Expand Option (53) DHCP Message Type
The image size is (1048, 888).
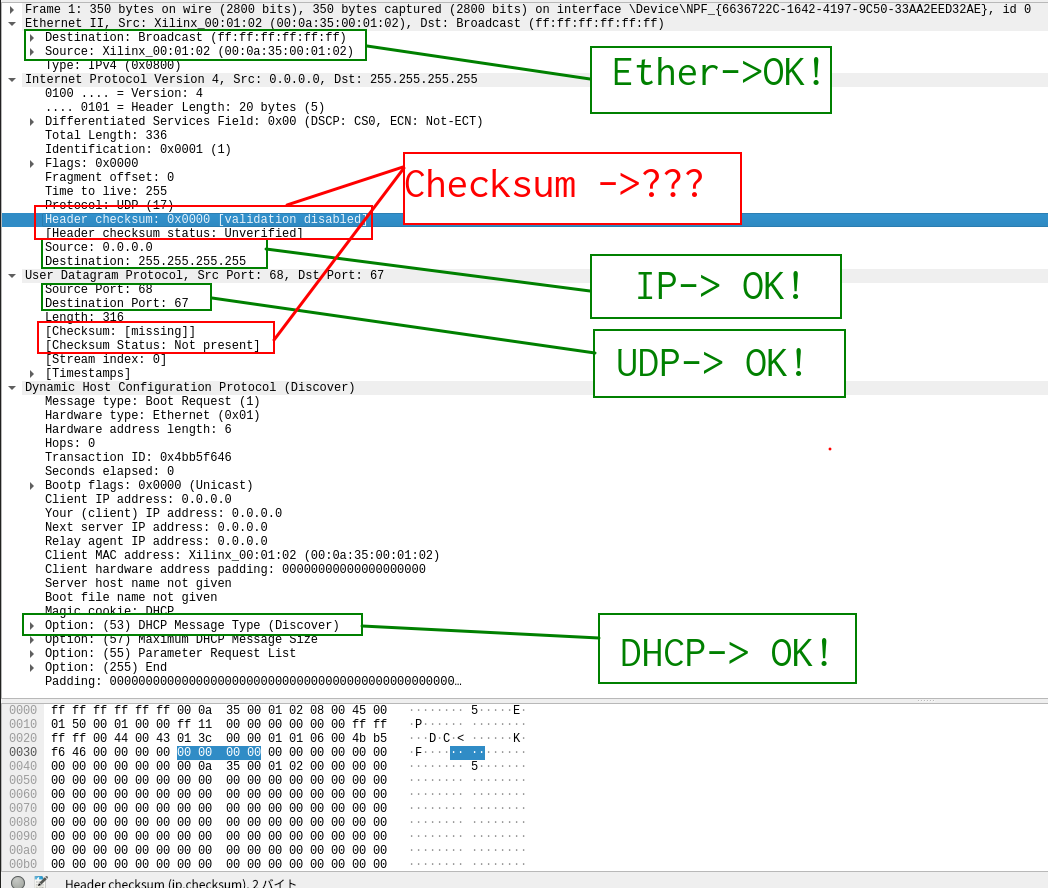(x=31, y=625)
